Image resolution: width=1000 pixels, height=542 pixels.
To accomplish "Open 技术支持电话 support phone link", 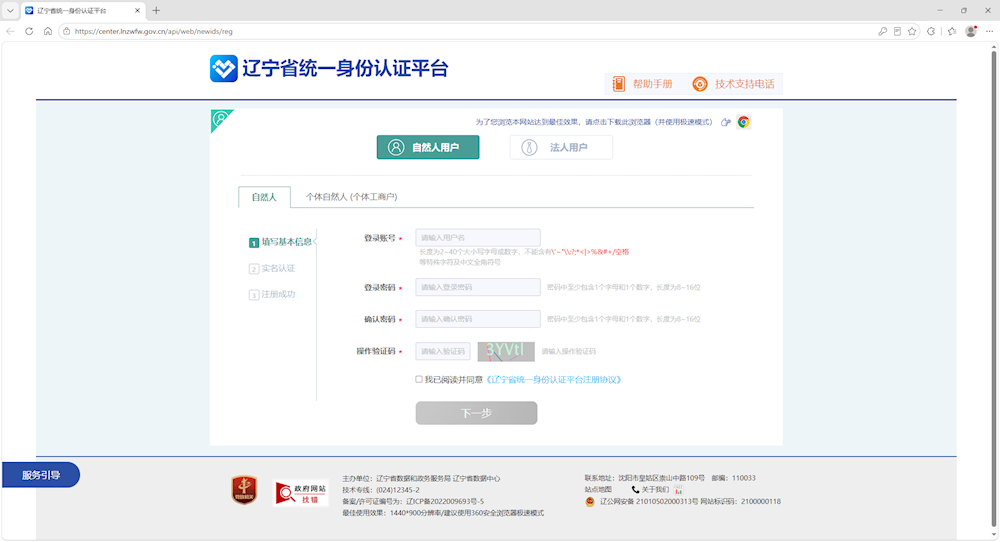I will click(733, 84).
